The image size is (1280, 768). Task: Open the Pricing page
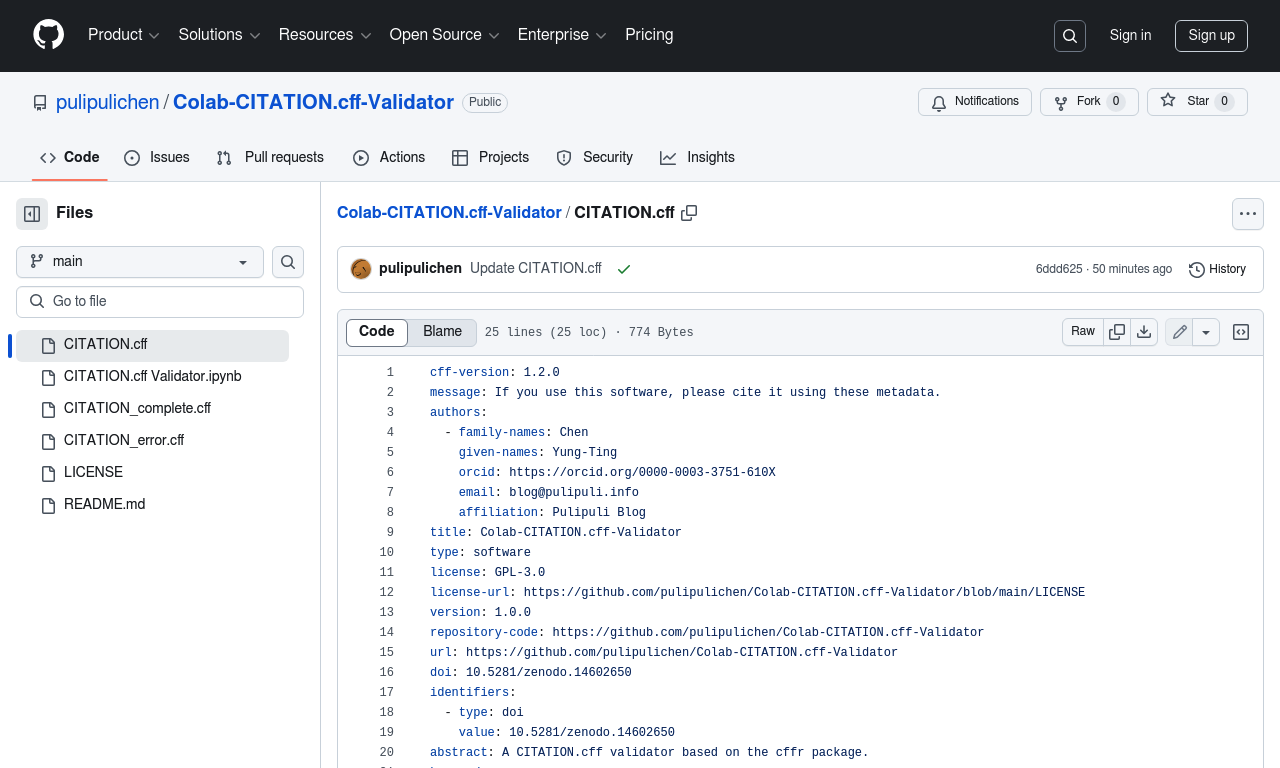(649, 35)
